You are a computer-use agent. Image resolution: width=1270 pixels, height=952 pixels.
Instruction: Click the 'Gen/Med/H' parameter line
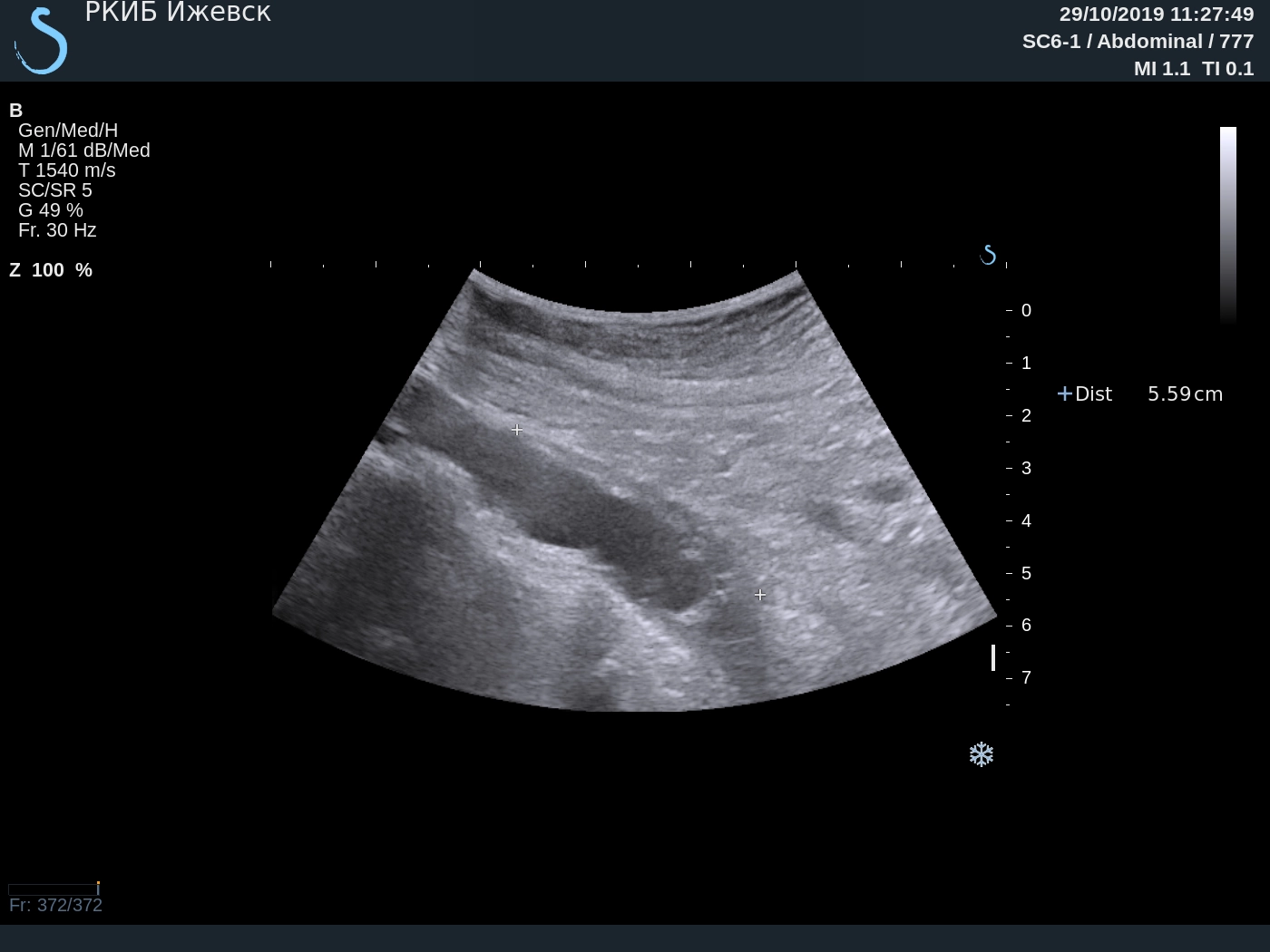[68, 131]
